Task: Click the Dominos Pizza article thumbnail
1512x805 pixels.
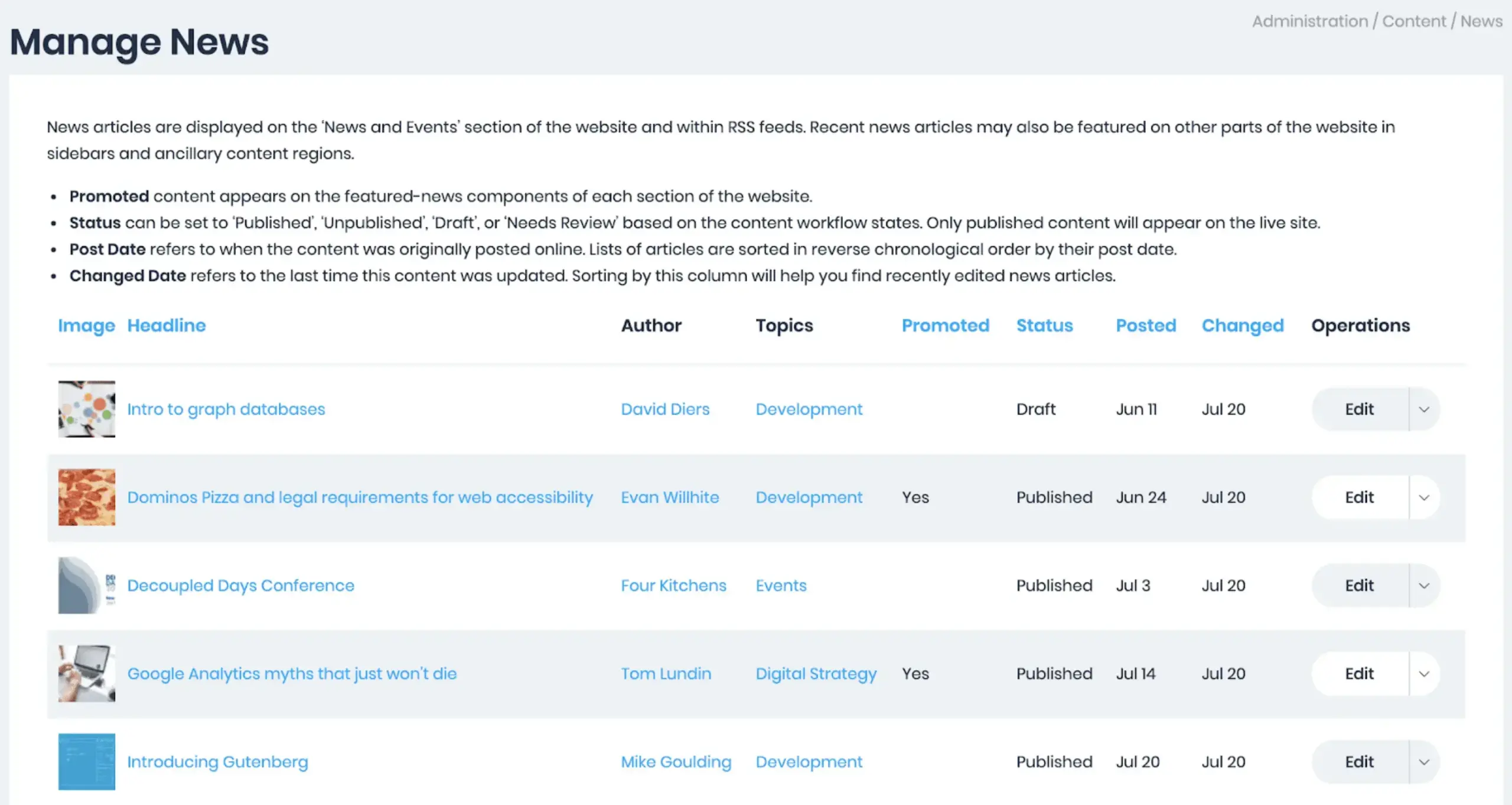Action: tap(87, 497)
